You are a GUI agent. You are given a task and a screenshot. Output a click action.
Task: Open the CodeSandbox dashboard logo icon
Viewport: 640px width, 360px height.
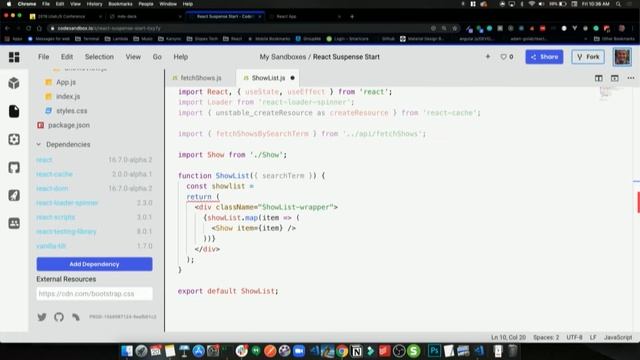[x=14, y=57]
